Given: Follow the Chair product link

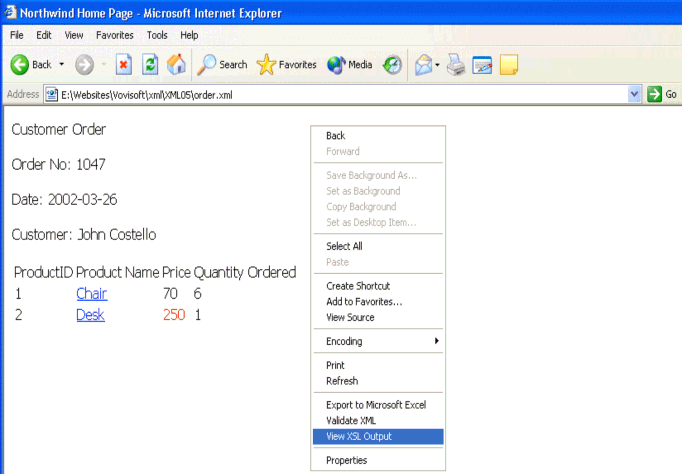Looking at the screenshot, I should (x=91, y=294).
